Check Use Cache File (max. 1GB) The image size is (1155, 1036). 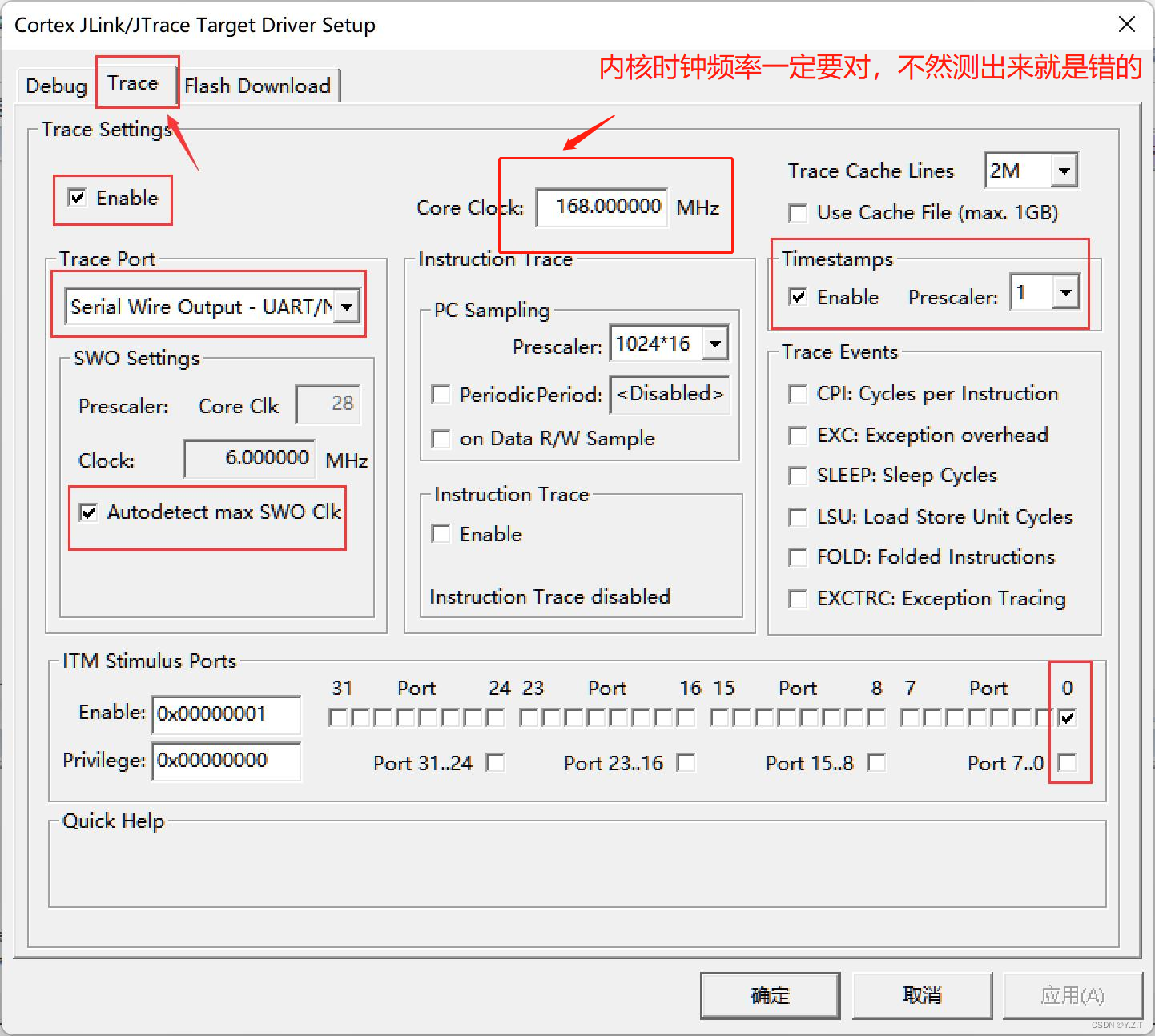click(x=798, y=213)
